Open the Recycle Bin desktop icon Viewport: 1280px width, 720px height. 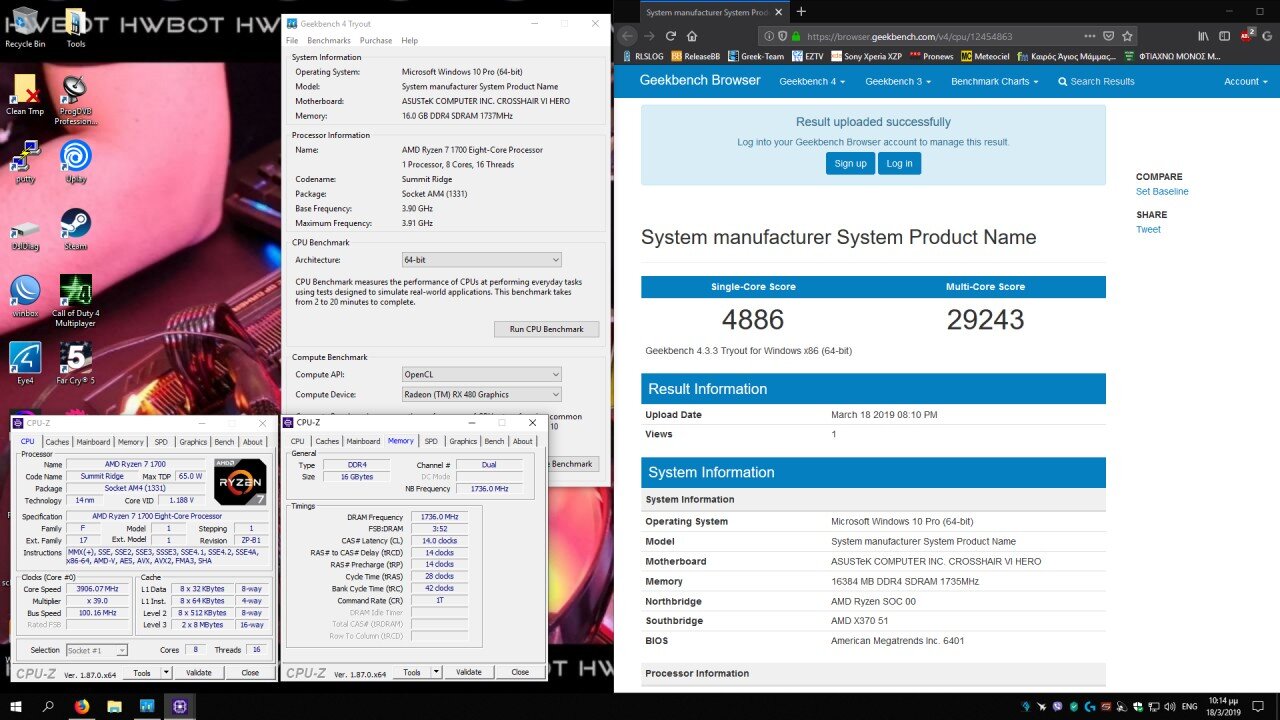coord(25,27)
